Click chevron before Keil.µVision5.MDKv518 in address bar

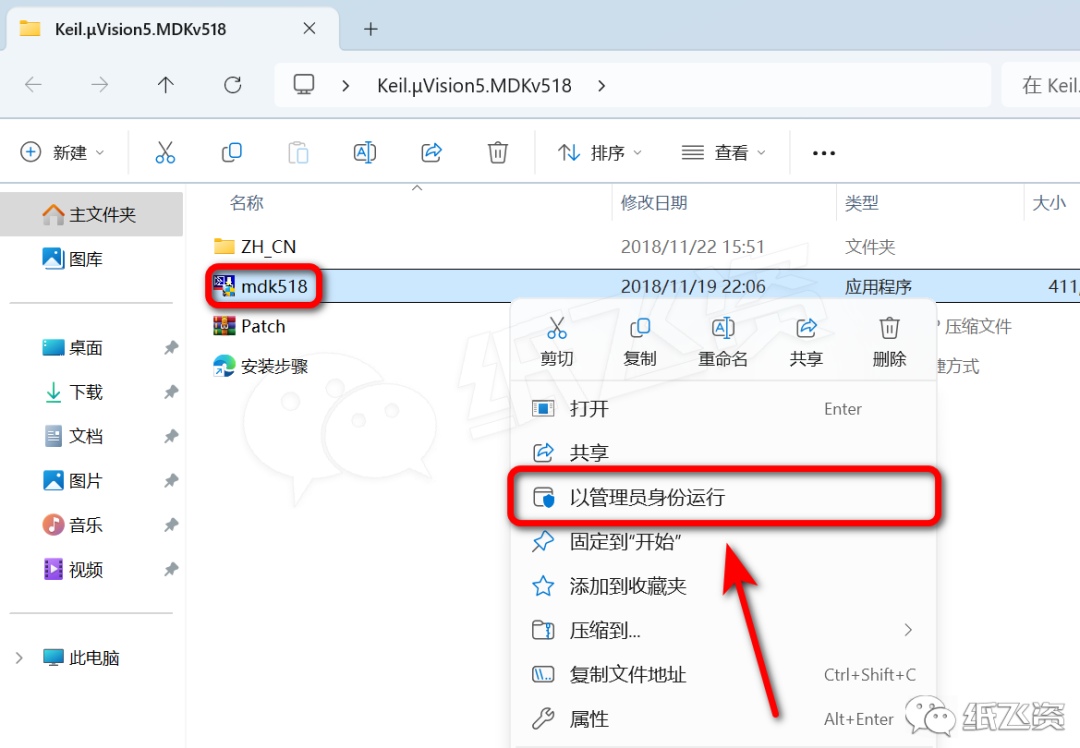(346, 85)
